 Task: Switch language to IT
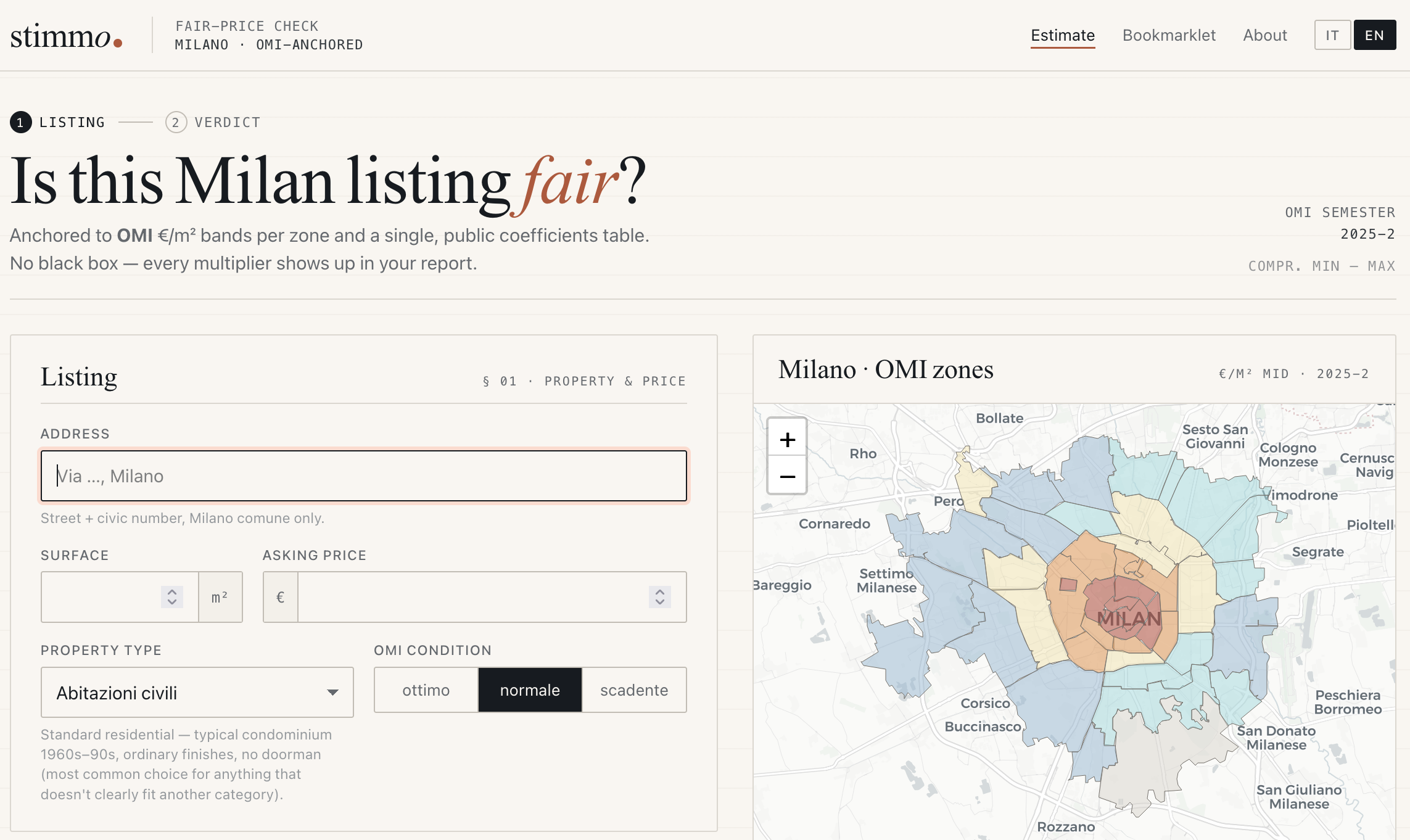tap(1332, 35)
